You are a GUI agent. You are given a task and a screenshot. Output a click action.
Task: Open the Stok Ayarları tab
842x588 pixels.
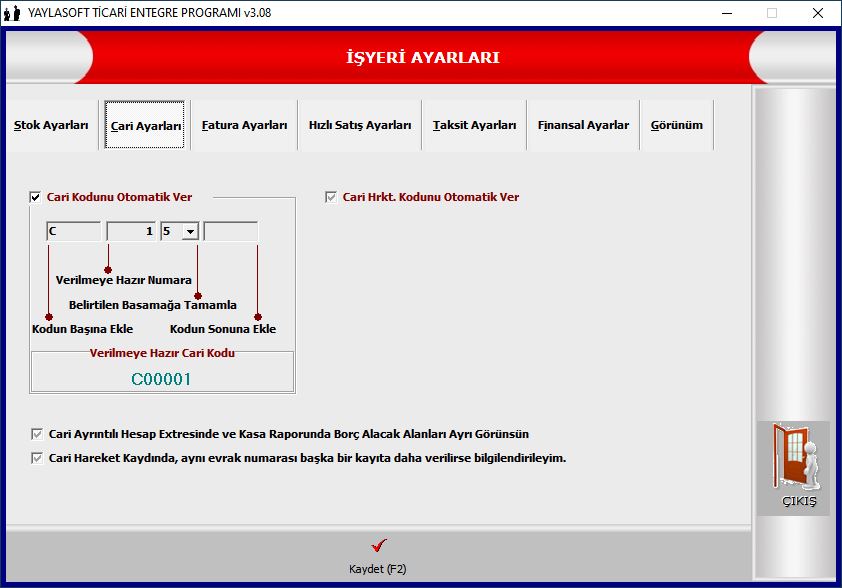point(51,125)
